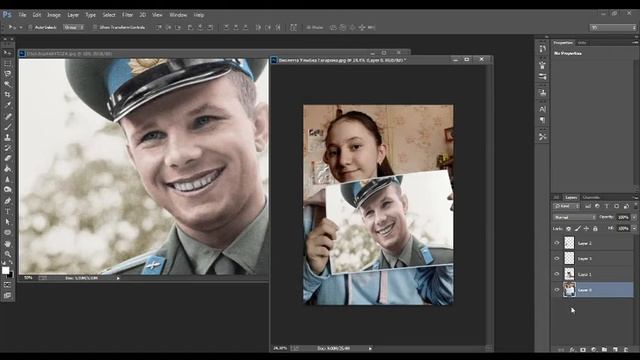The width and height of the screenshot is (640, 360).
Task: Toggle lock all padlock icon
Action: coord(596,229)
